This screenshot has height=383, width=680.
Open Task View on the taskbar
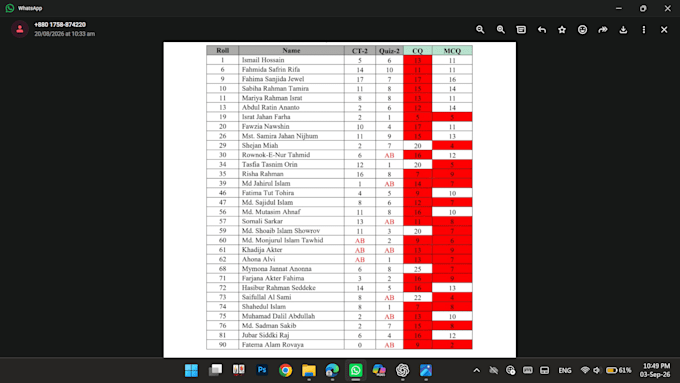point(215,370)
